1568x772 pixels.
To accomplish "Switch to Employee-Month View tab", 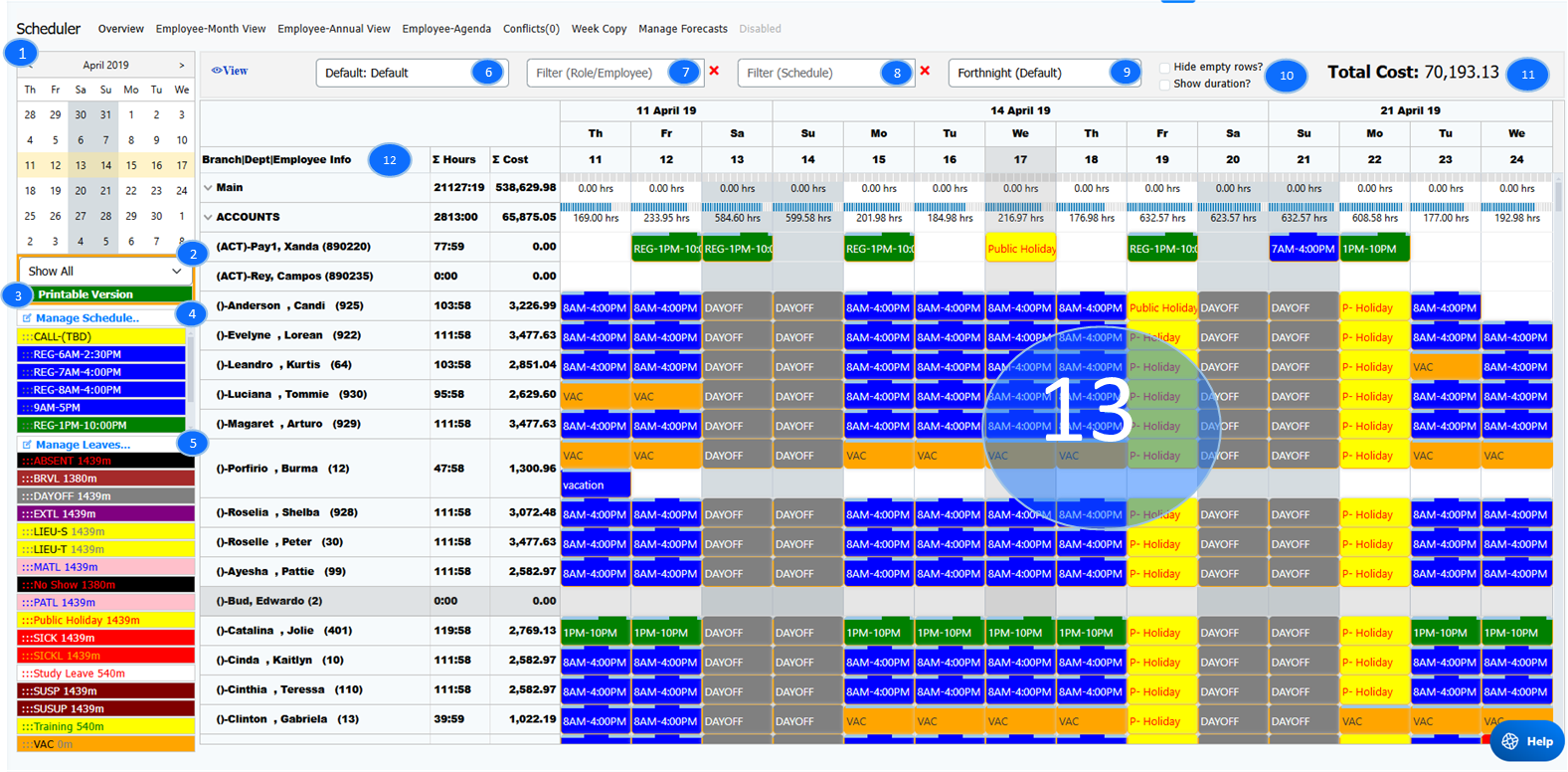I will [x=211, y=29].
